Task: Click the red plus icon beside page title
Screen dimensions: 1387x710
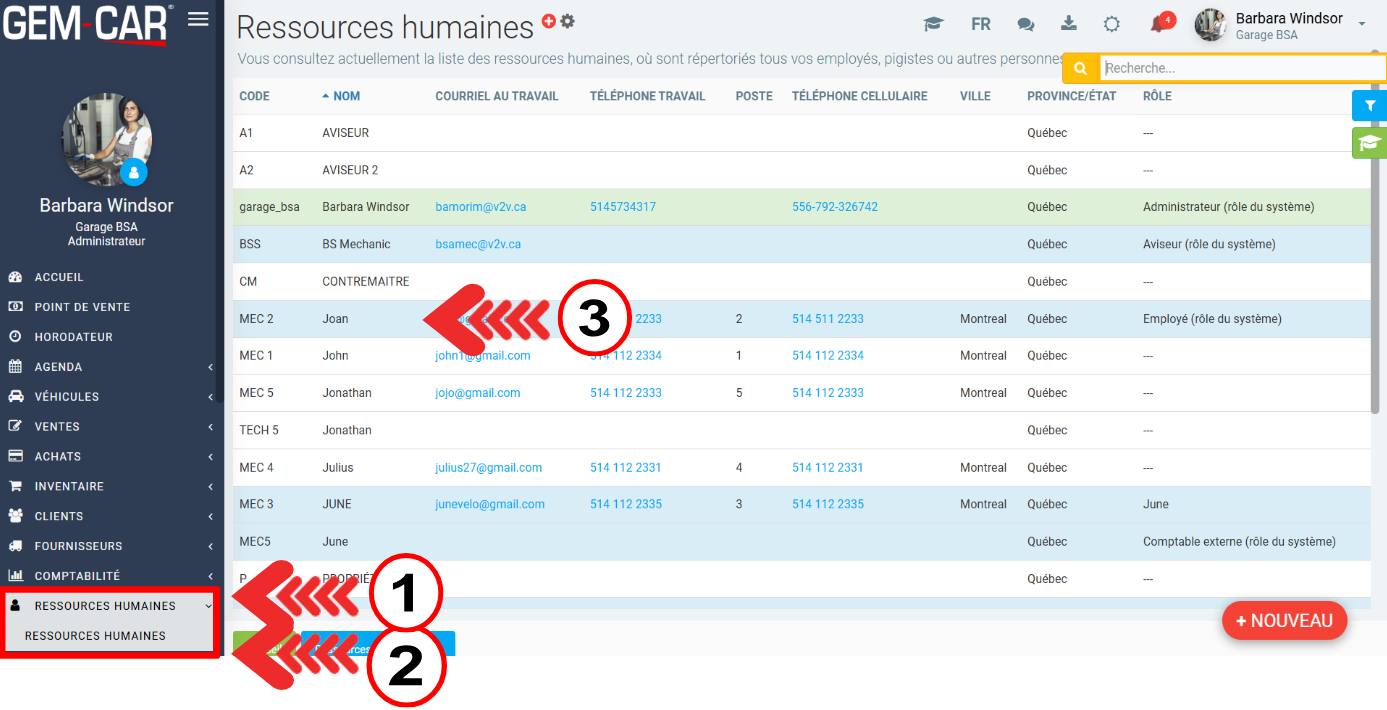Action: click(x=548, y=20)
